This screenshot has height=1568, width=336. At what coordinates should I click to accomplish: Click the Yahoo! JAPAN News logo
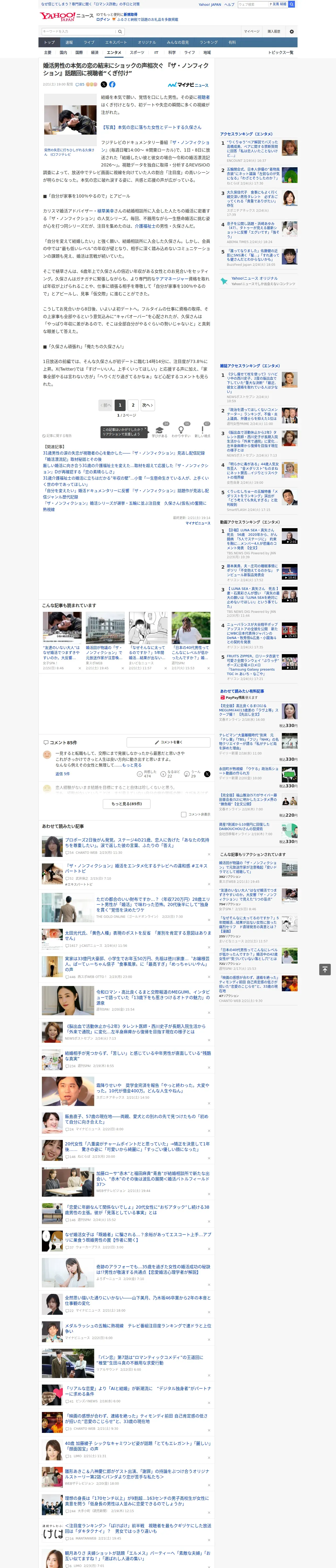coord(66,16)
